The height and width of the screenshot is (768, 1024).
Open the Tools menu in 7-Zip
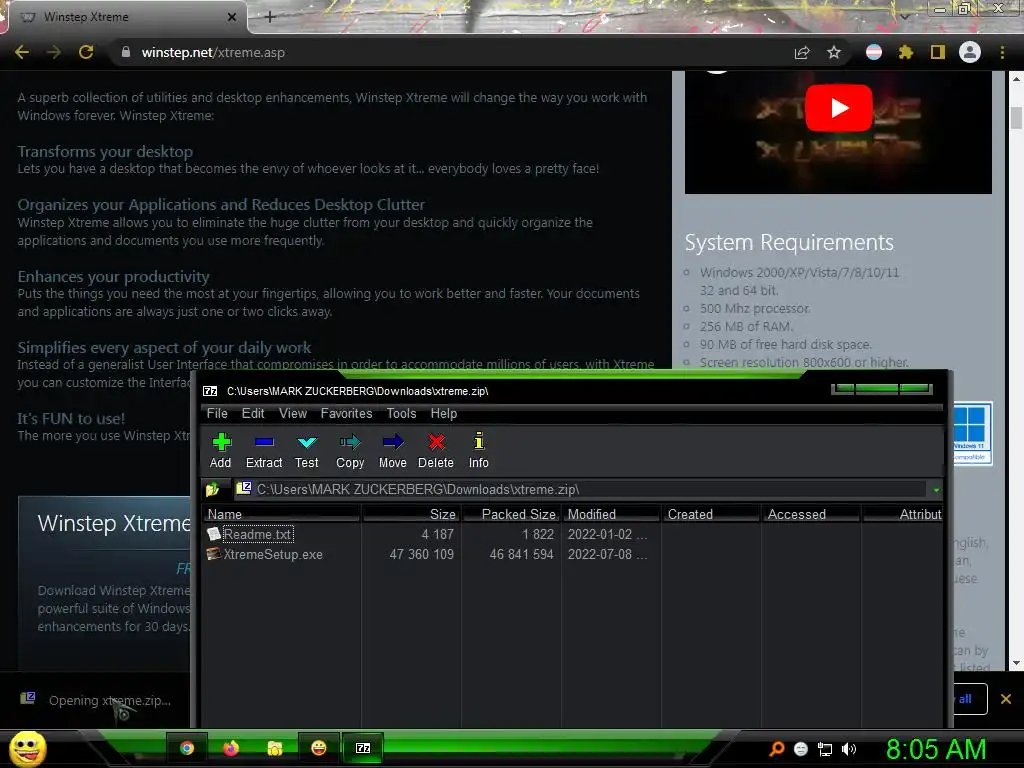(401, 413)
